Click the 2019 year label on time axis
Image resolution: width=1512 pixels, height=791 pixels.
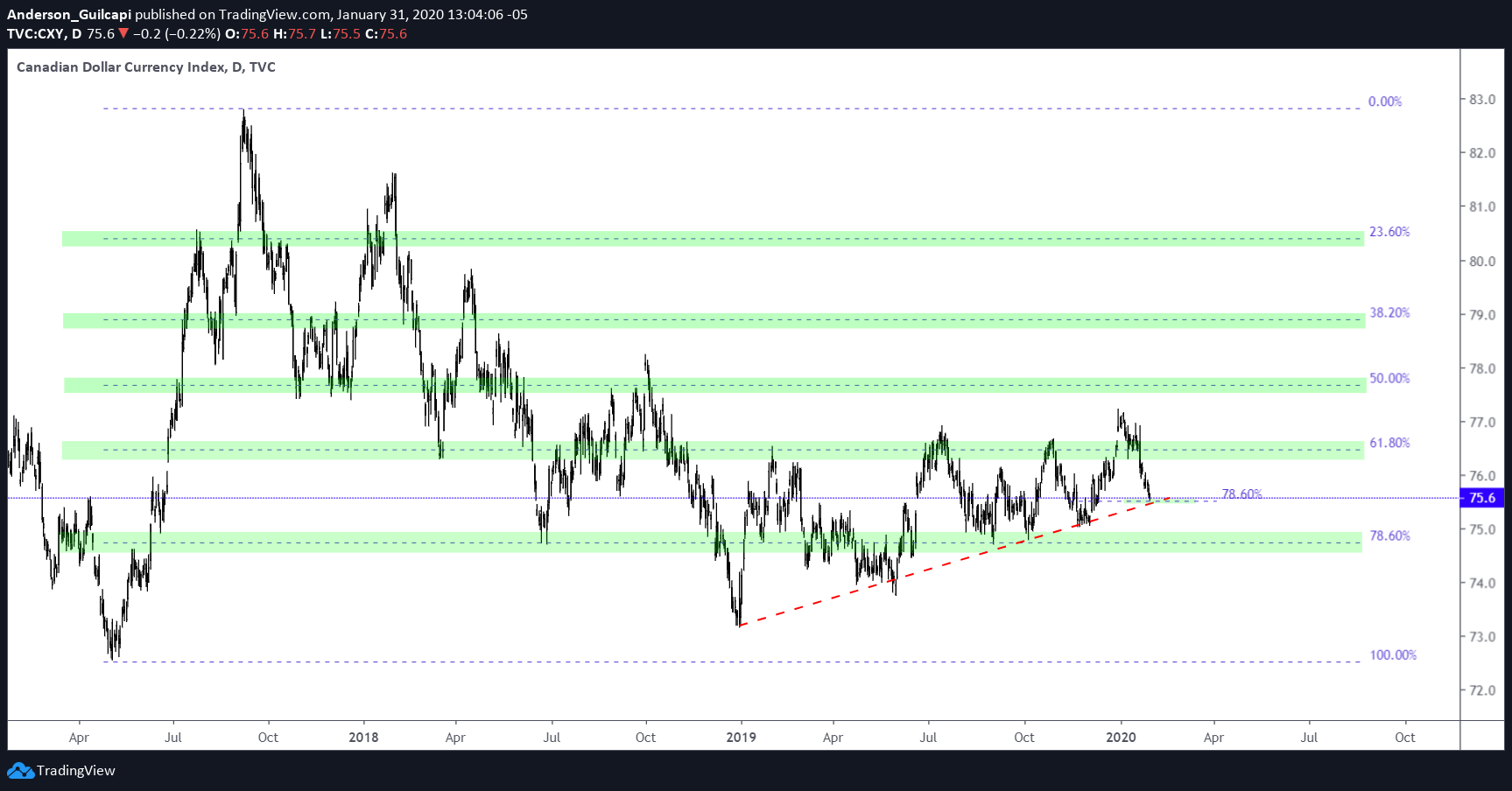click(x=741, y=738)
